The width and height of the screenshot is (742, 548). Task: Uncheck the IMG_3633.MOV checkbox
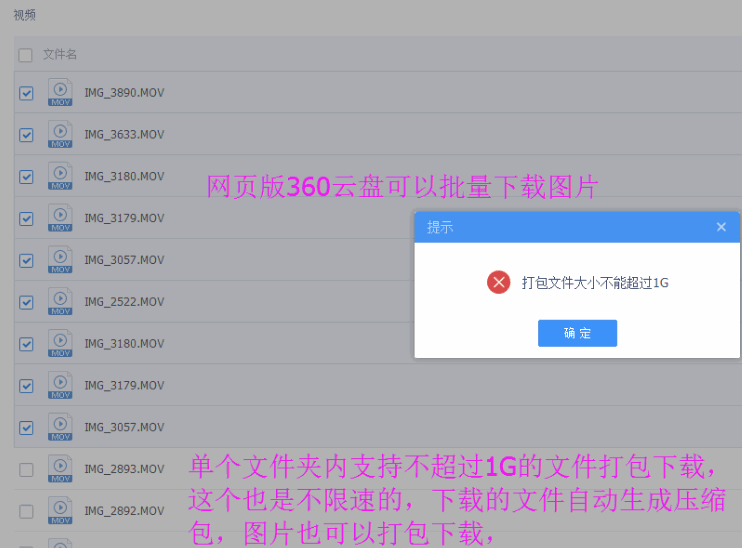pos(26,135)
